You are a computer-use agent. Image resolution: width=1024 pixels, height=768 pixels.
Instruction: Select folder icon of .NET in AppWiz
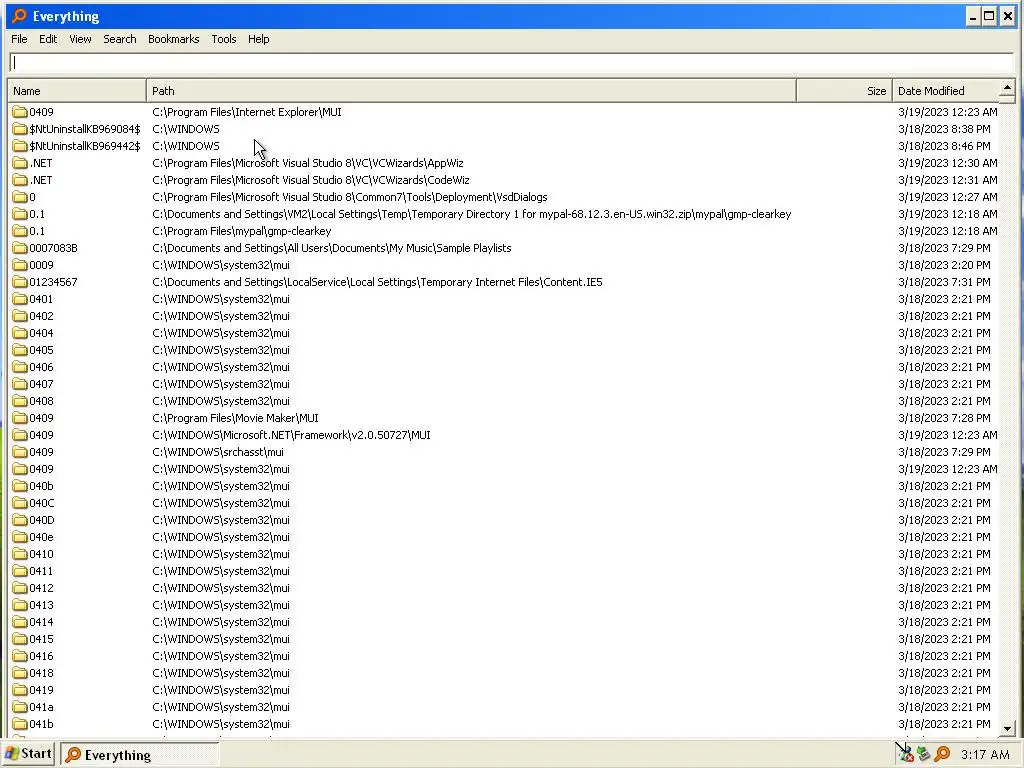(20, 163)
